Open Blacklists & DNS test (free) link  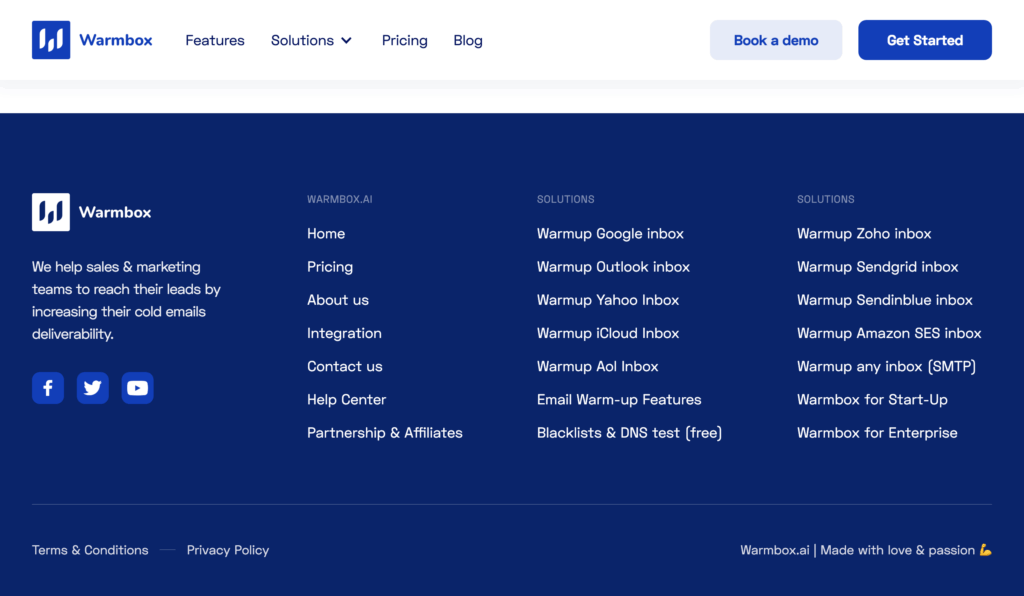tap(630, 433)
